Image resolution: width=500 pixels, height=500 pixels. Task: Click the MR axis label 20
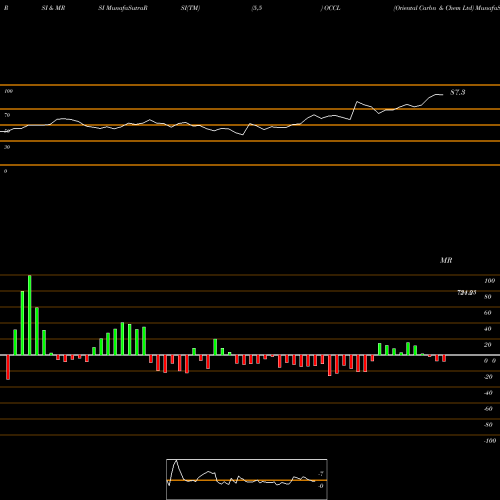point(488,345)
